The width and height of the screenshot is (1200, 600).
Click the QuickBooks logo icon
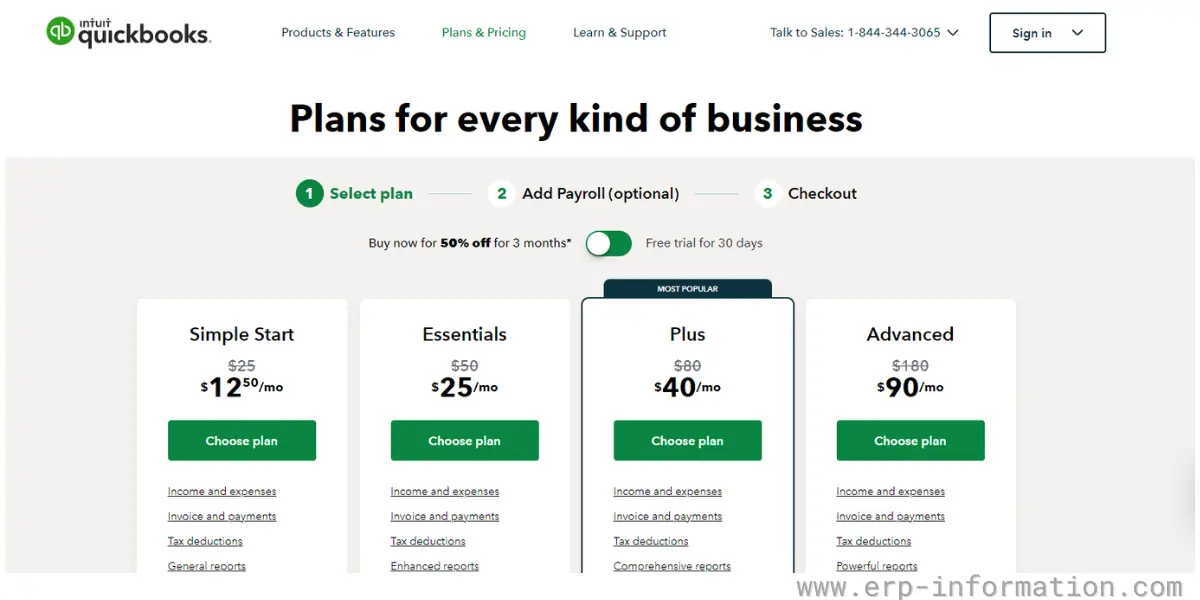click(x=60, y=31)
